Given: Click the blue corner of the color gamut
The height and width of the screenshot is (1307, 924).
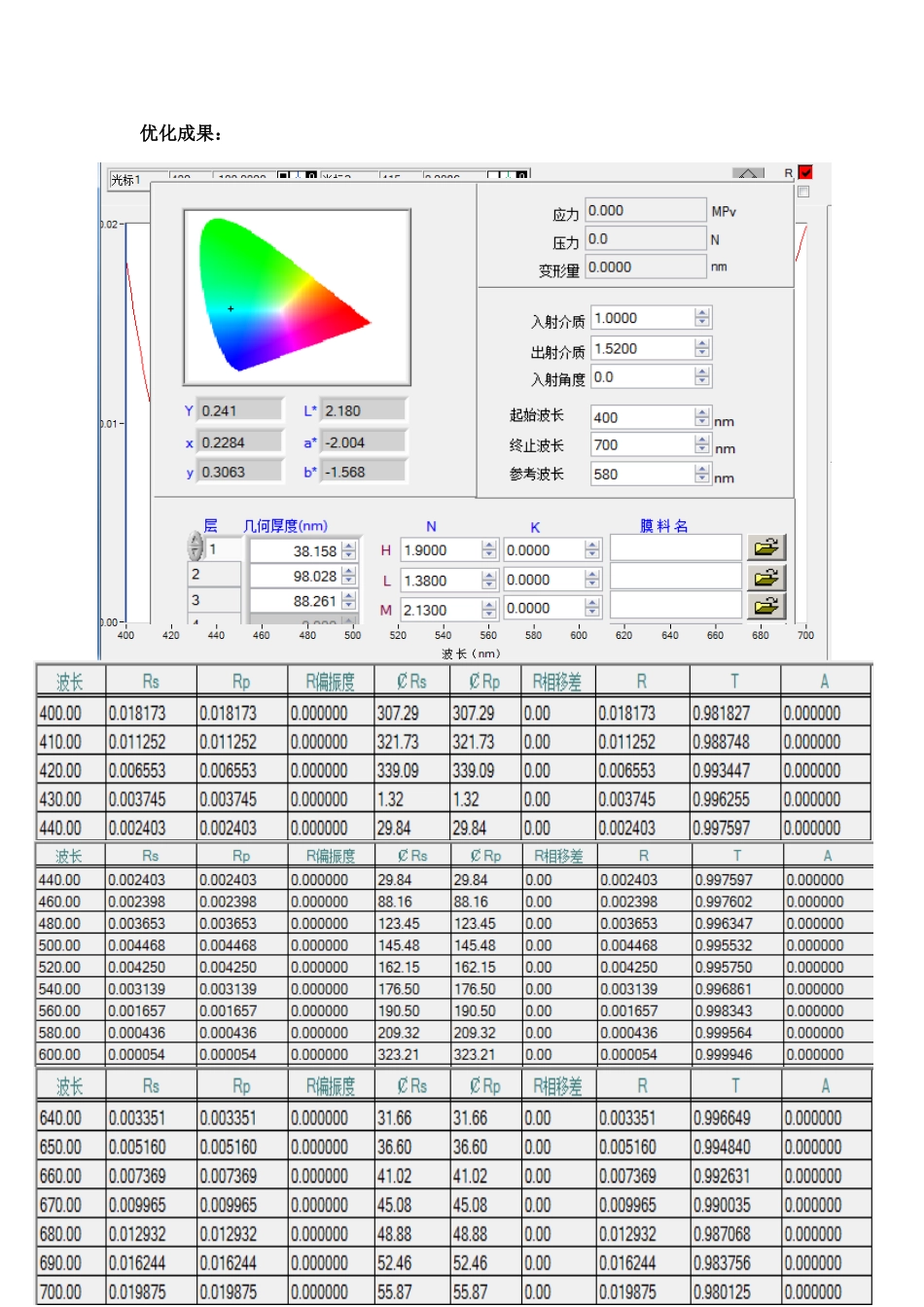Looking at the screenshot, I should (x=239, y=362).
